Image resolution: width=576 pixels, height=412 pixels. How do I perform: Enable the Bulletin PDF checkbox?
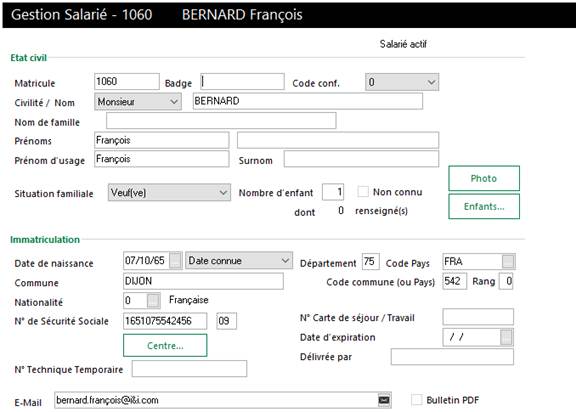tap(417, 400)
